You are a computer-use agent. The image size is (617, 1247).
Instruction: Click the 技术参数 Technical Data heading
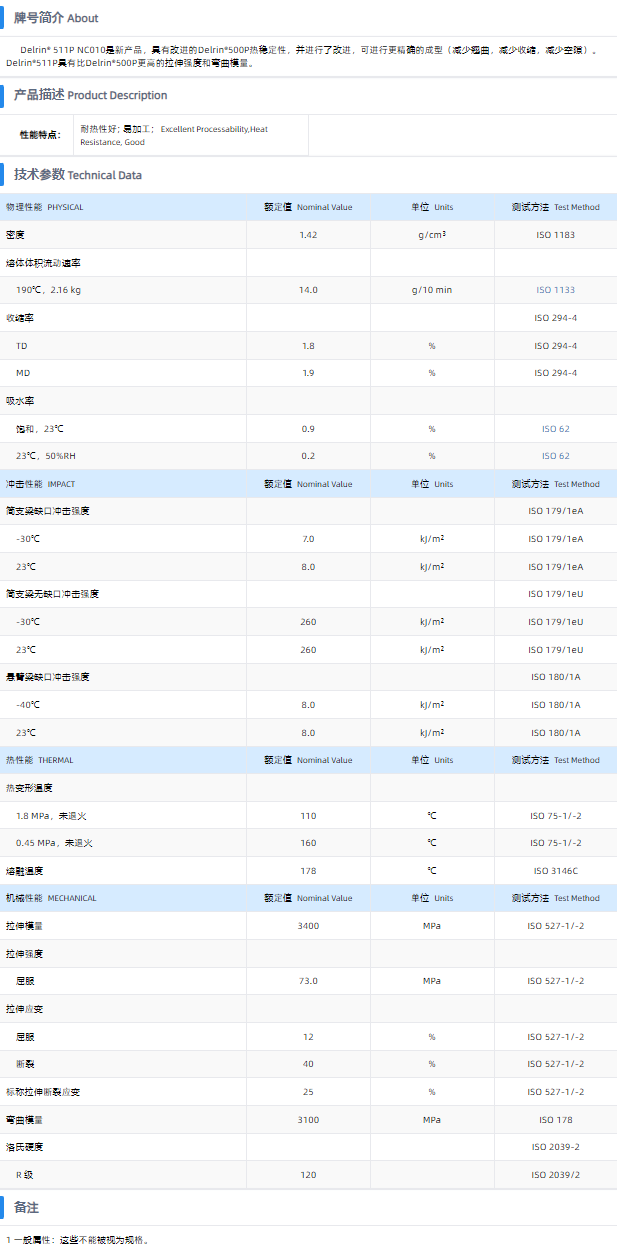point(78,175)
